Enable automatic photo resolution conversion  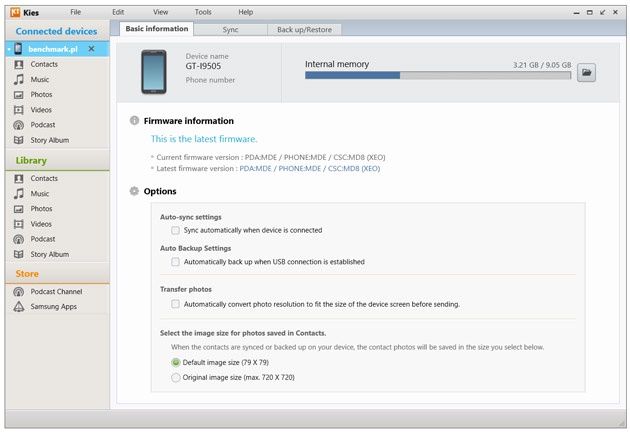[175, 304]
